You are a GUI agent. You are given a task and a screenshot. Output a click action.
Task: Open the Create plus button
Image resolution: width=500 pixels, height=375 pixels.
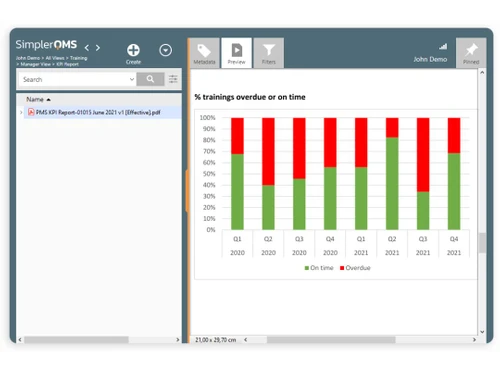coord(133,50)
